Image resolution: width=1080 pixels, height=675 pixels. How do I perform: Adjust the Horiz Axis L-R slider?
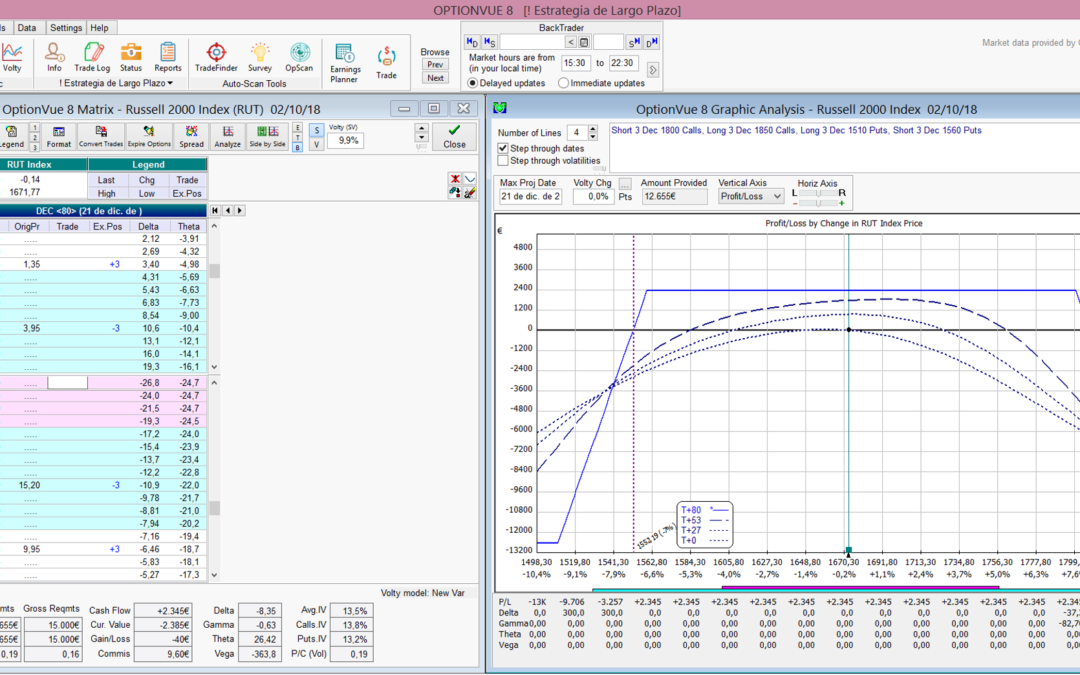818,194
